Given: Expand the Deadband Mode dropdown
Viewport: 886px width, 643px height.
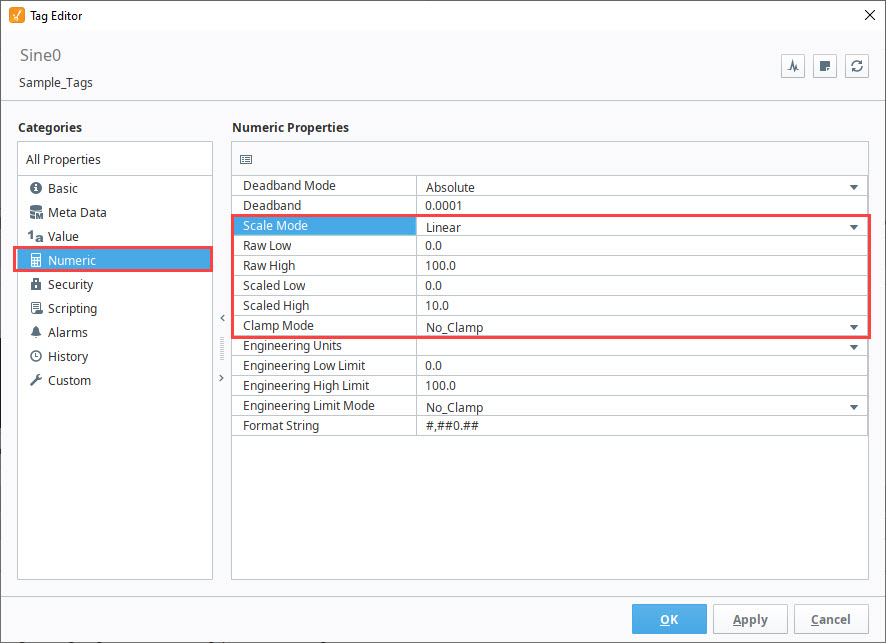Looking at the screenshot, I should click(x=641, y=187).
